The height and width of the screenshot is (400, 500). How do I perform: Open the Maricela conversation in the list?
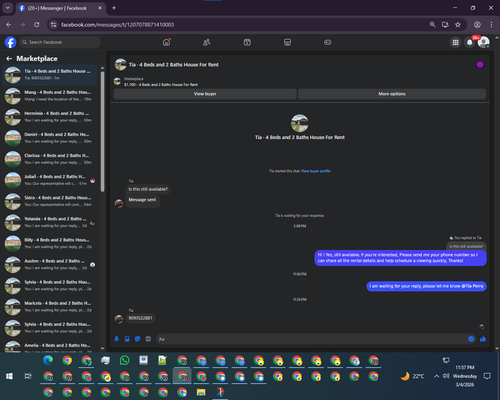pyautogui.click(x=50, y=307)
